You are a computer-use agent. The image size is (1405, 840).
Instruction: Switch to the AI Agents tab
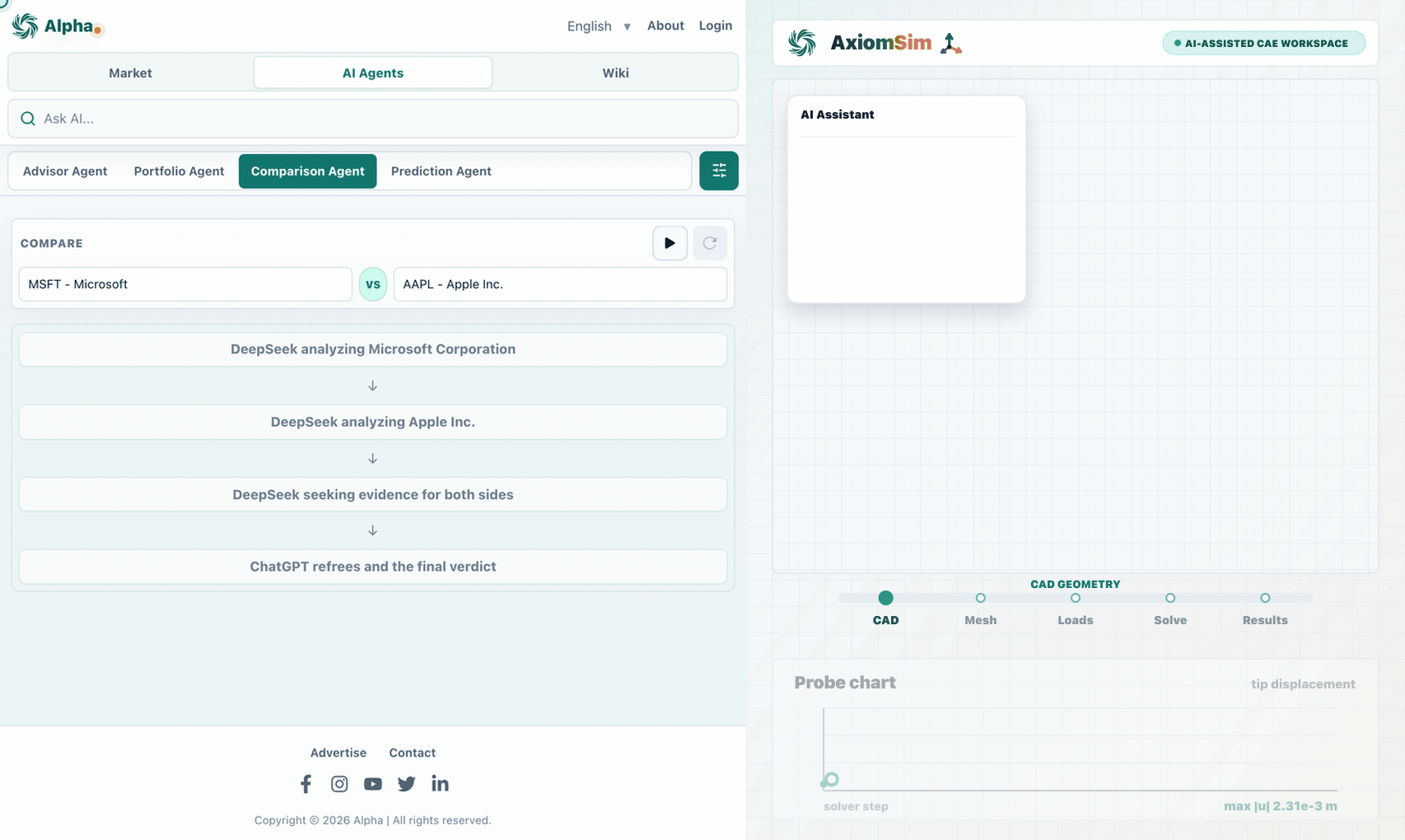click(373, 72)
